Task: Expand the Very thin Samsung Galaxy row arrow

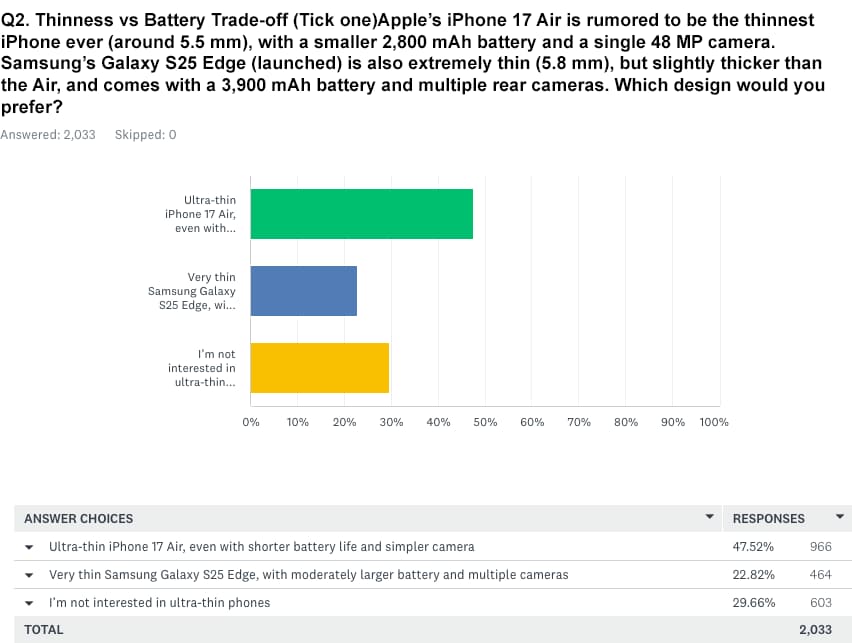Action: [29, 575]
